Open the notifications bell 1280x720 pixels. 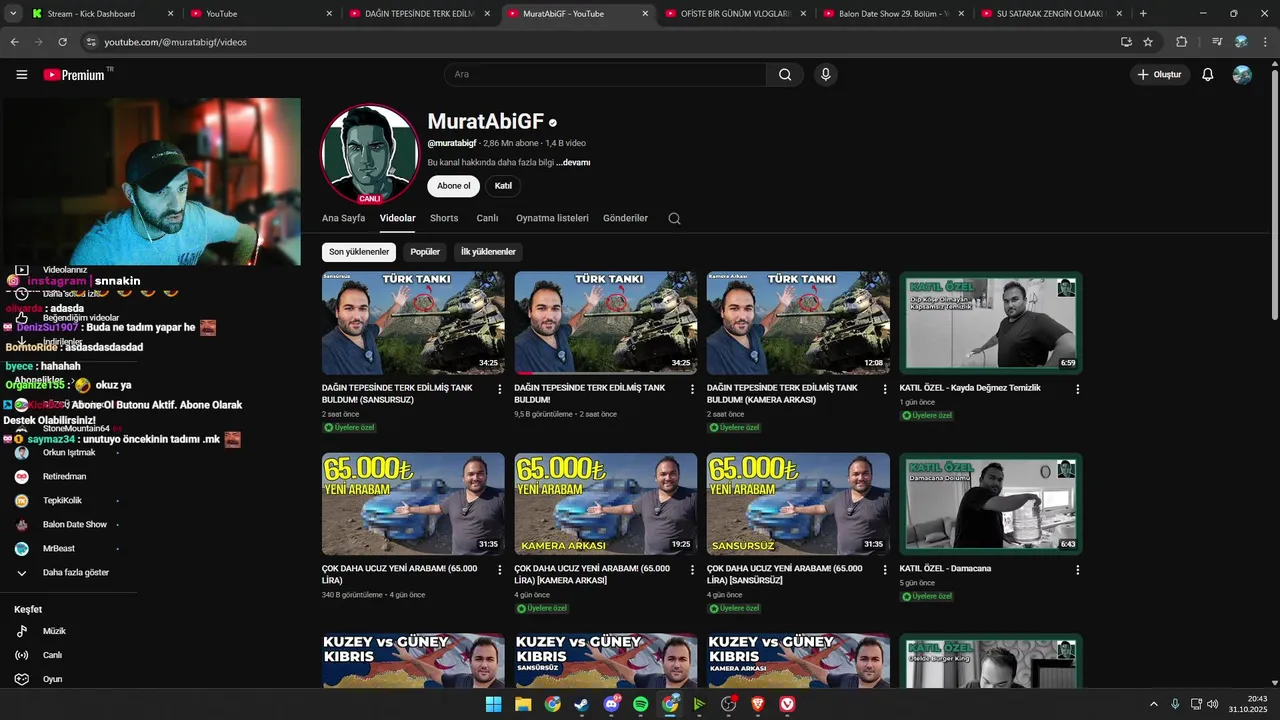(1207, 74)
